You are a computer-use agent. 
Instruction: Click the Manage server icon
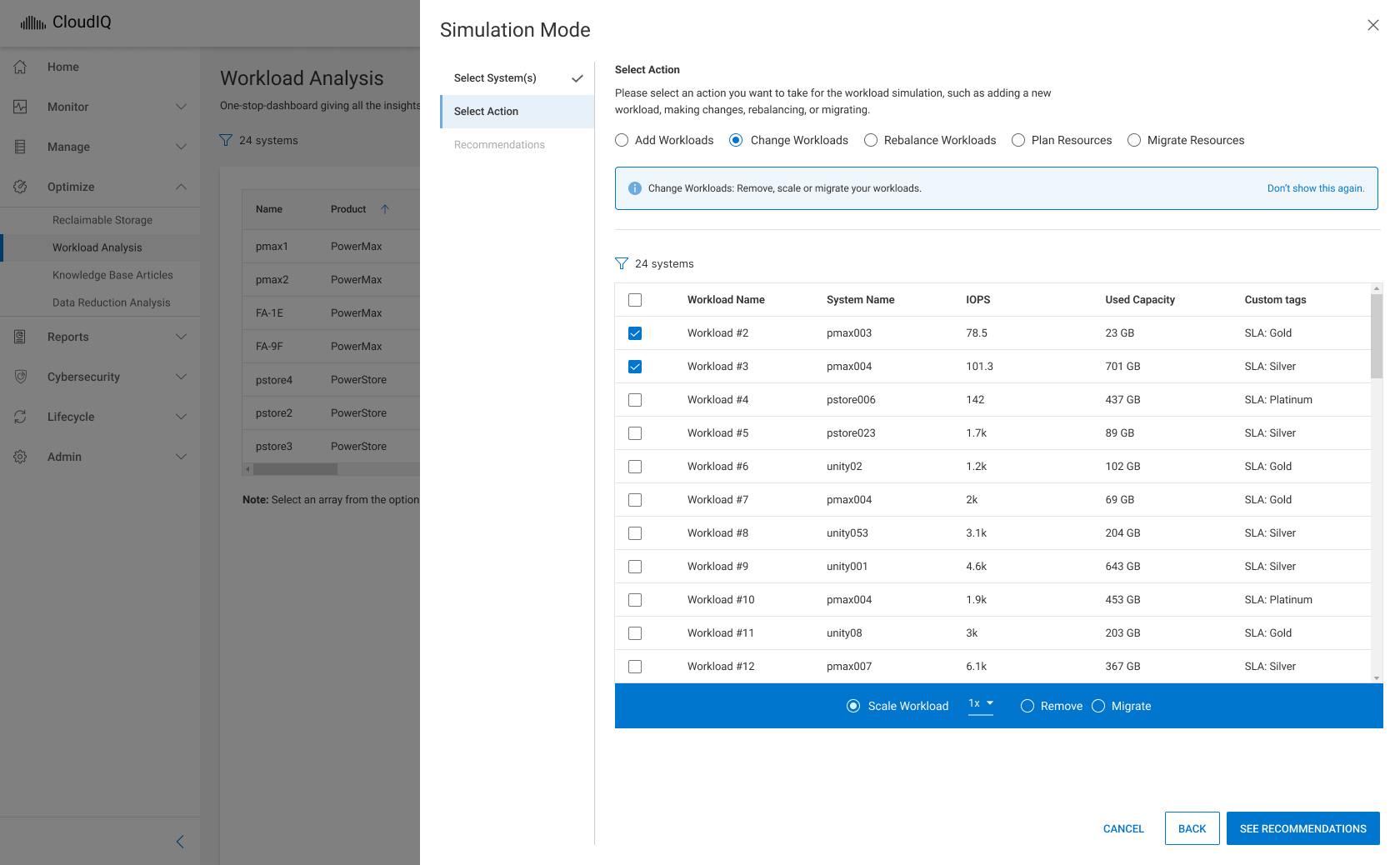point(20,147)
